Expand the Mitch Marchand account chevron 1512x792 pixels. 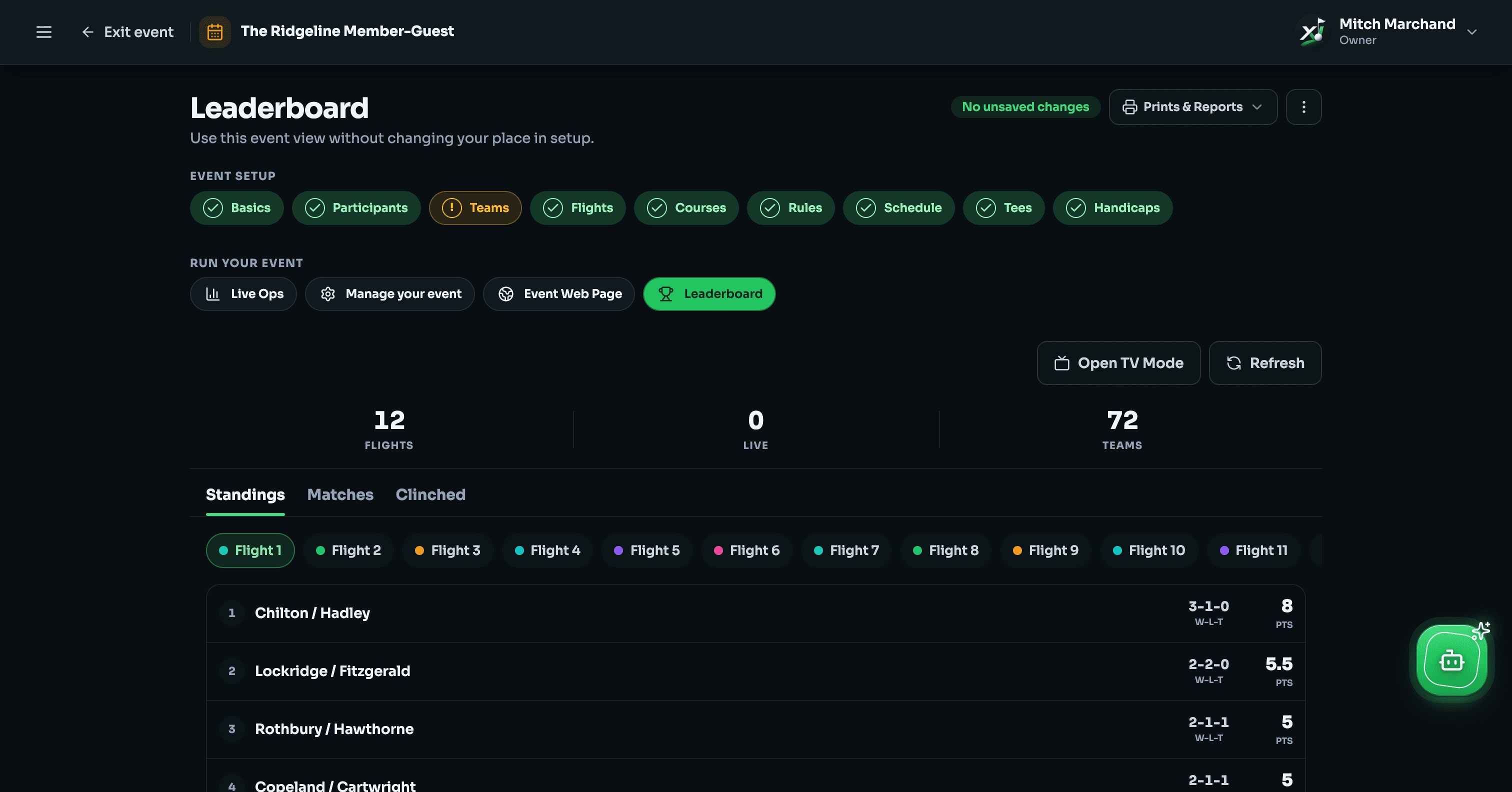[x=1472, y=31]
